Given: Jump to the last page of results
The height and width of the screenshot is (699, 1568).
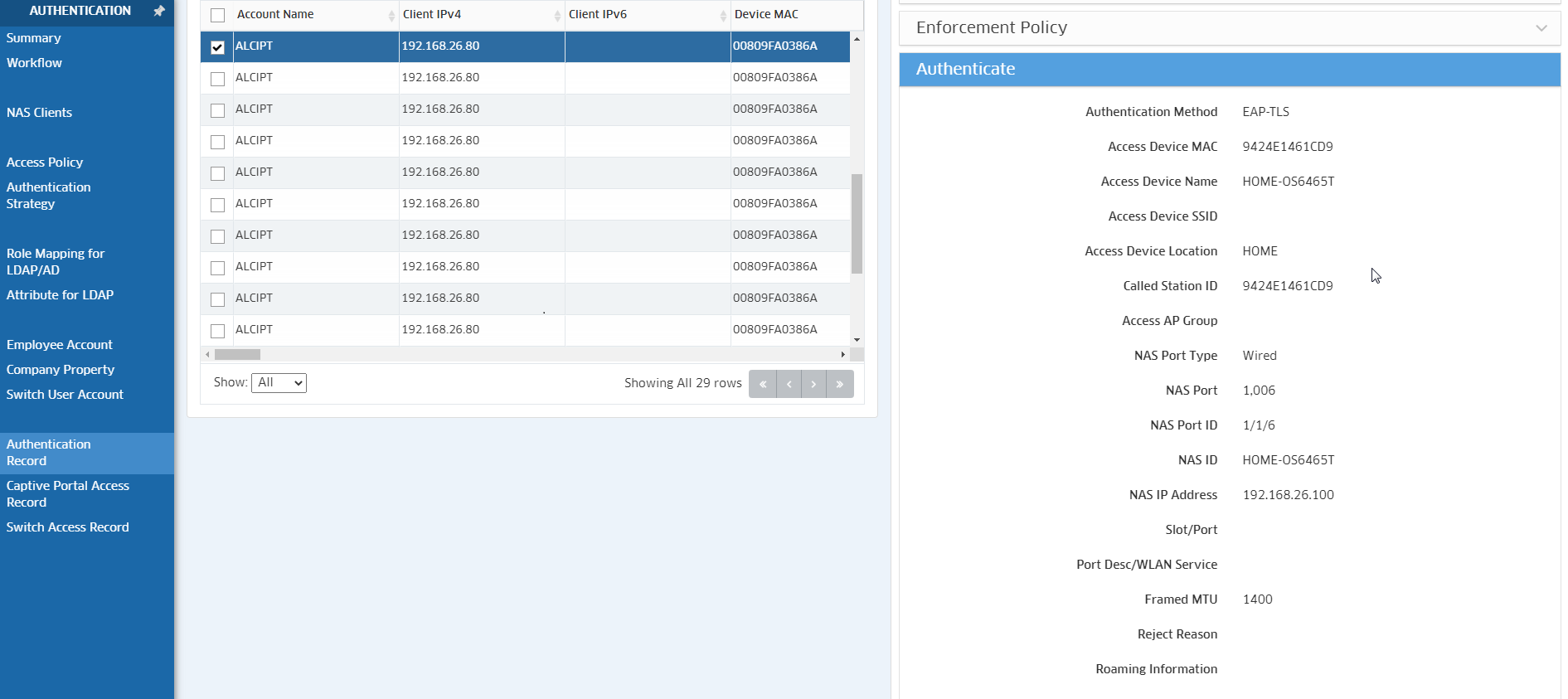Looking at the screenshot, I should coord(840,384).
